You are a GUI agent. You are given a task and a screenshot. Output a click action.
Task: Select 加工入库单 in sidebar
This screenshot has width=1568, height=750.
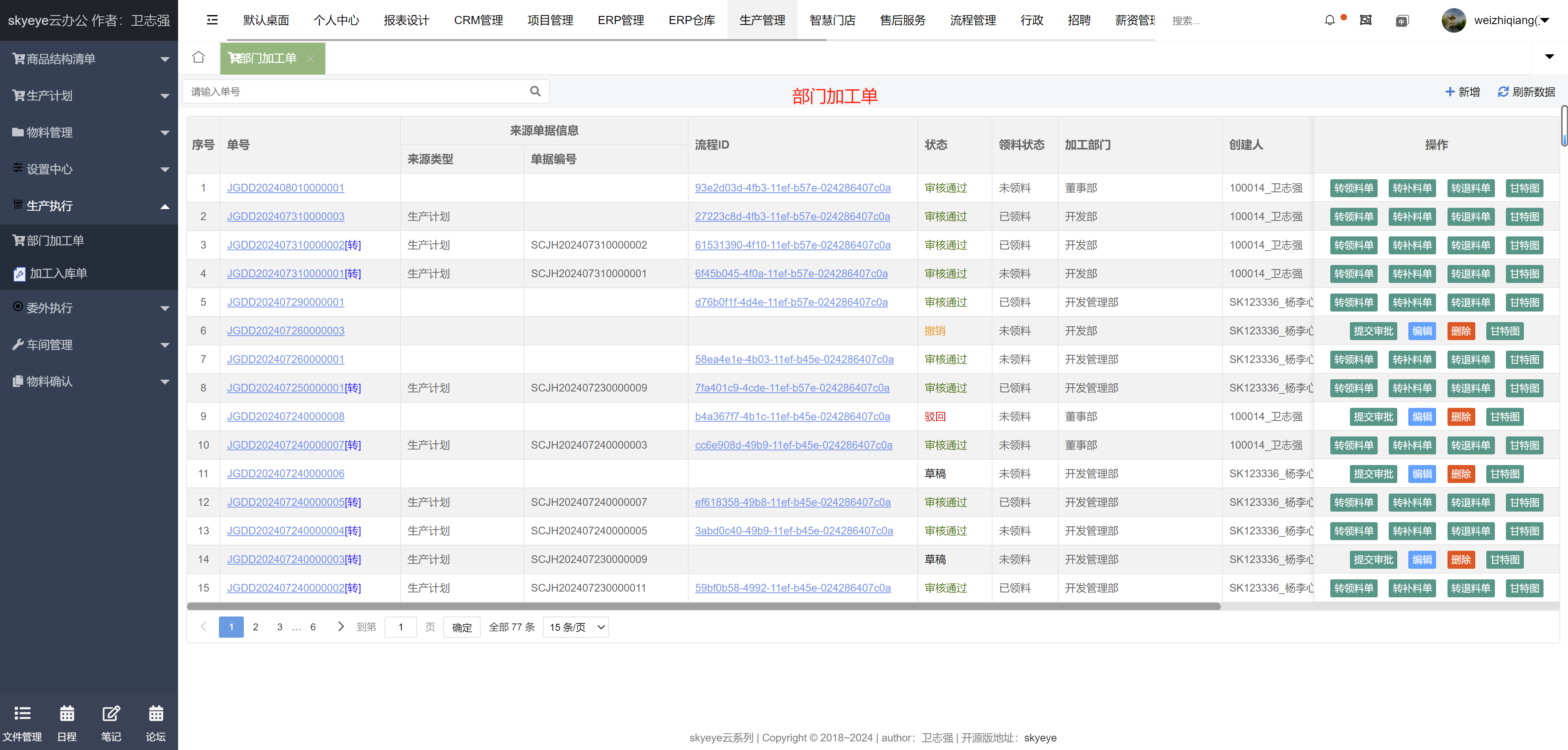coord(58,273)
